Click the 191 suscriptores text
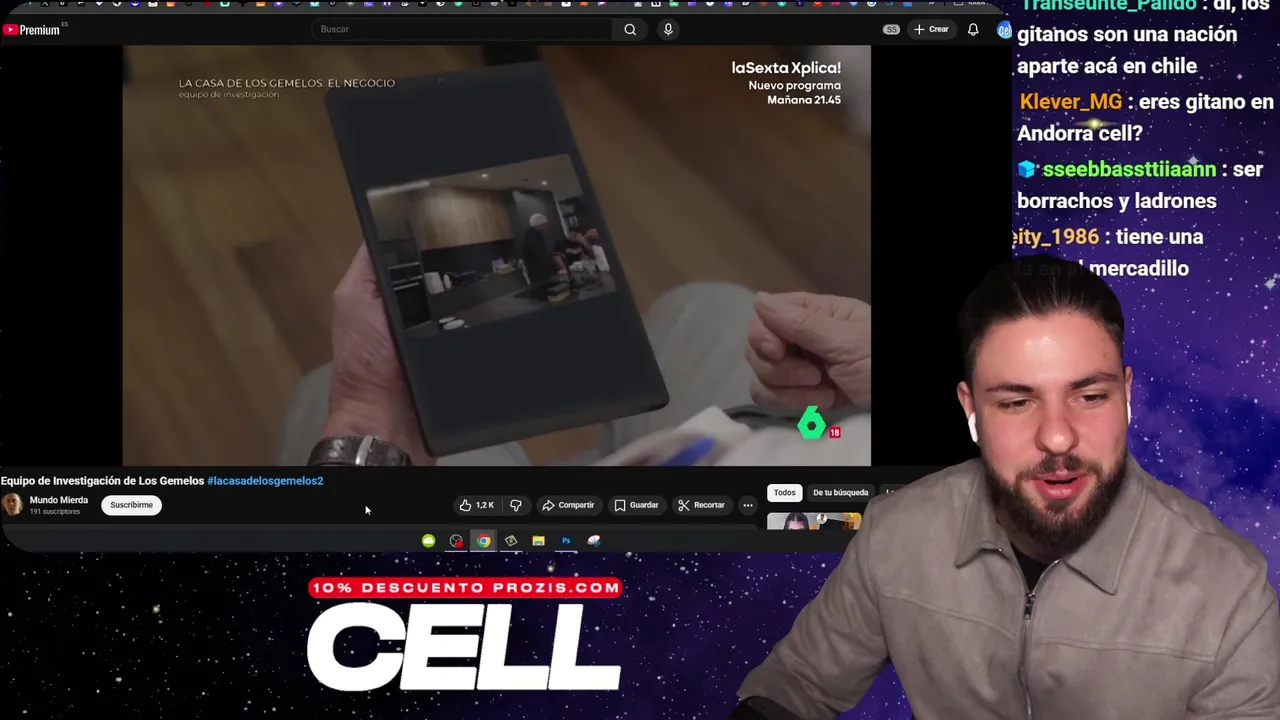 tap(55, 511)
